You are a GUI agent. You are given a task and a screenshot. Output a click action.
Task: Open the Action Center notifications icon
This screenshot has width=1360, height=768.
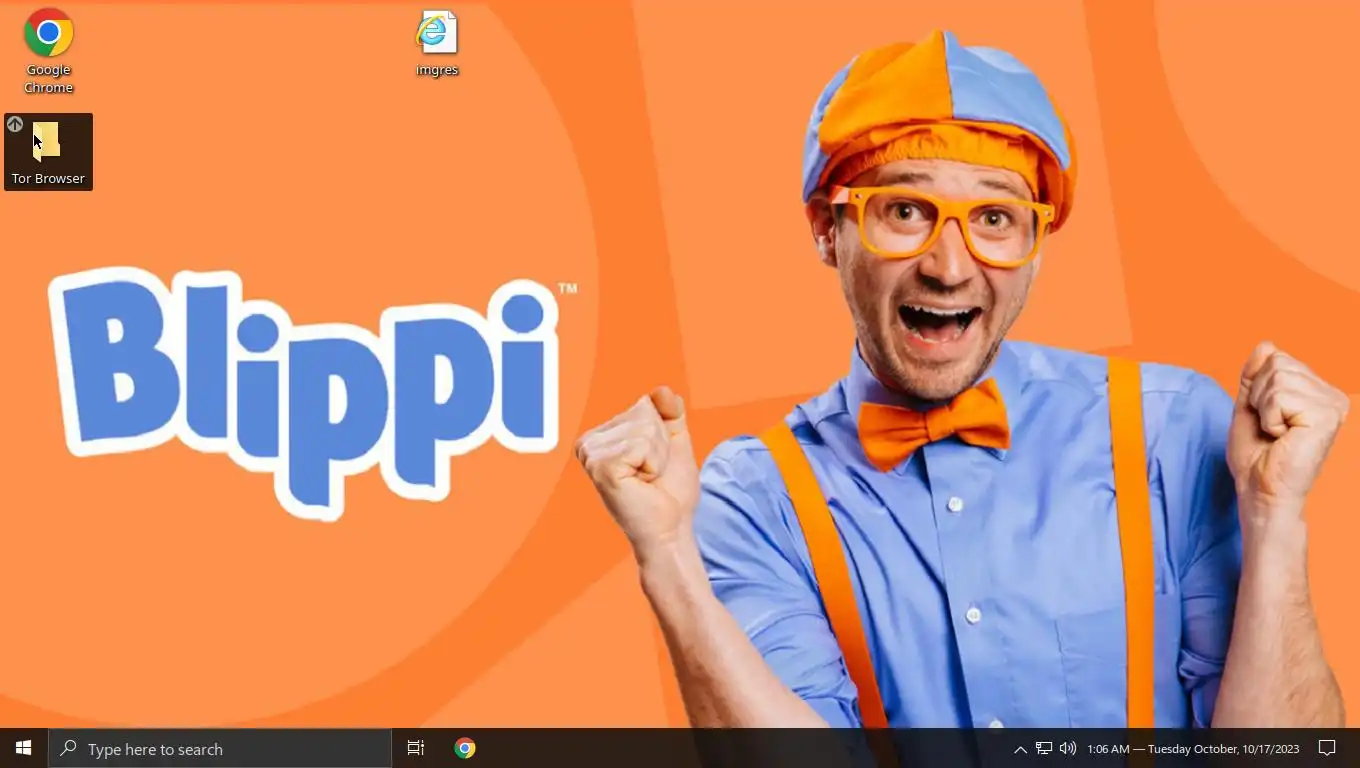pos(1327,748)
